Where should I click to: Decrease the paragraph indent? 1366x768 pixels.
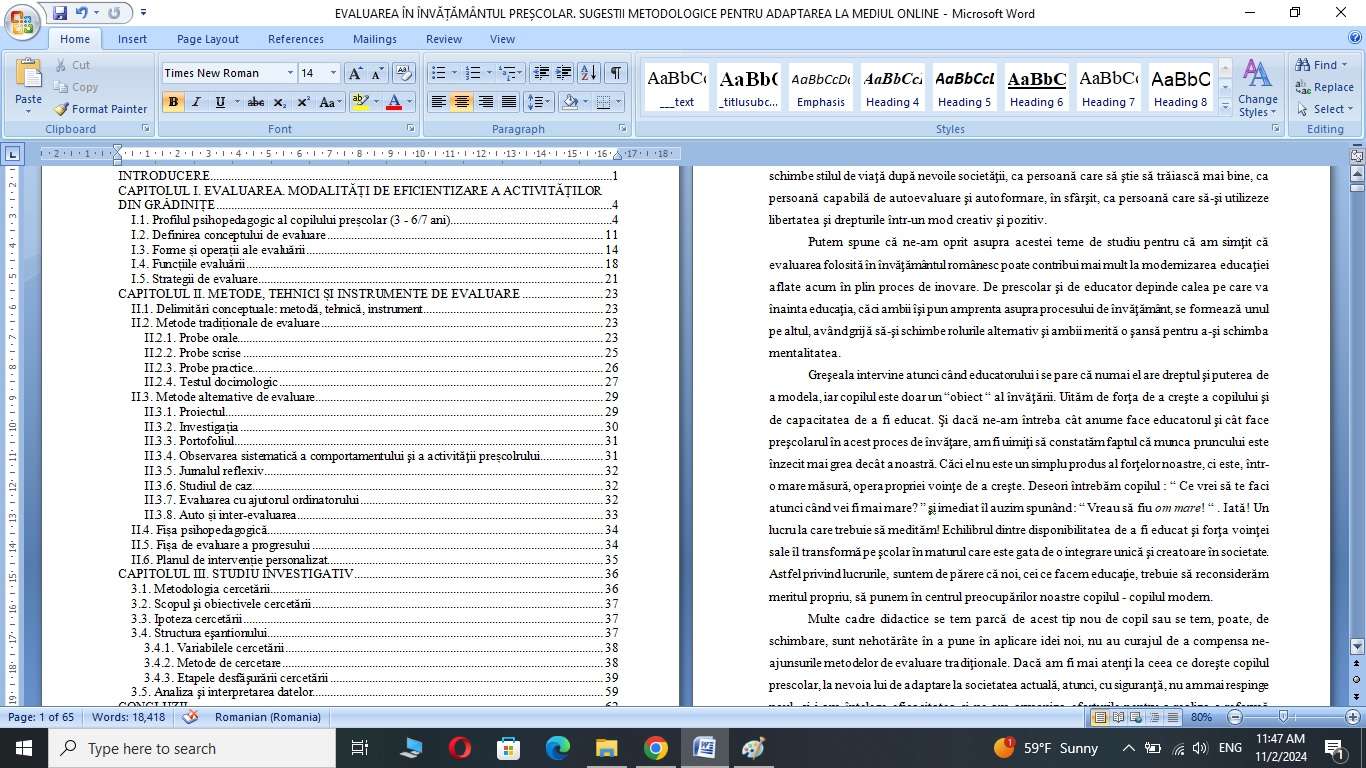[x=541, y=73]
